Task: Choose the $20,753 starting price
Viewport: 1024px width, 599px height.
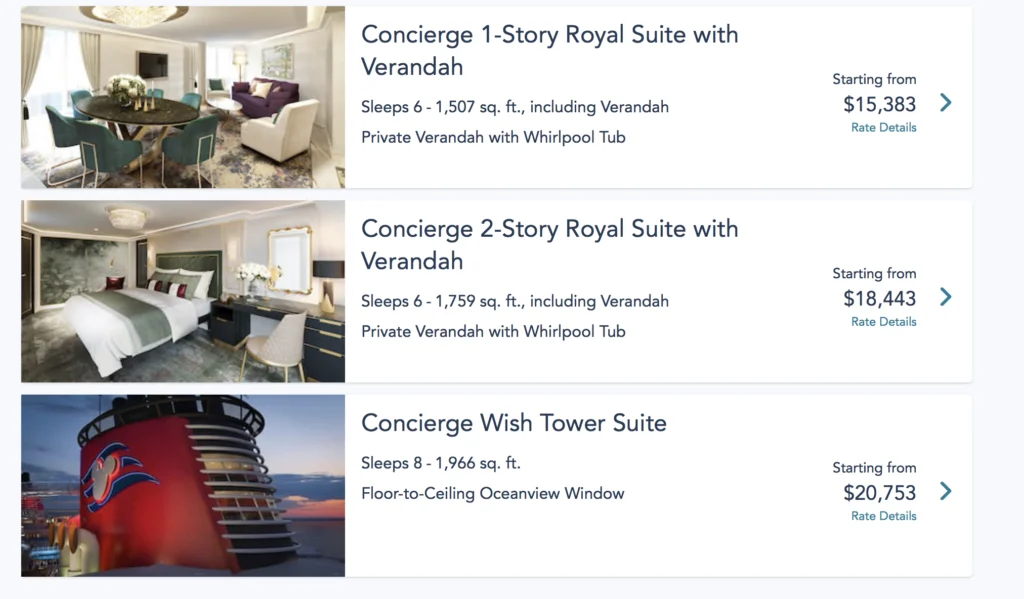Action: 879,492
